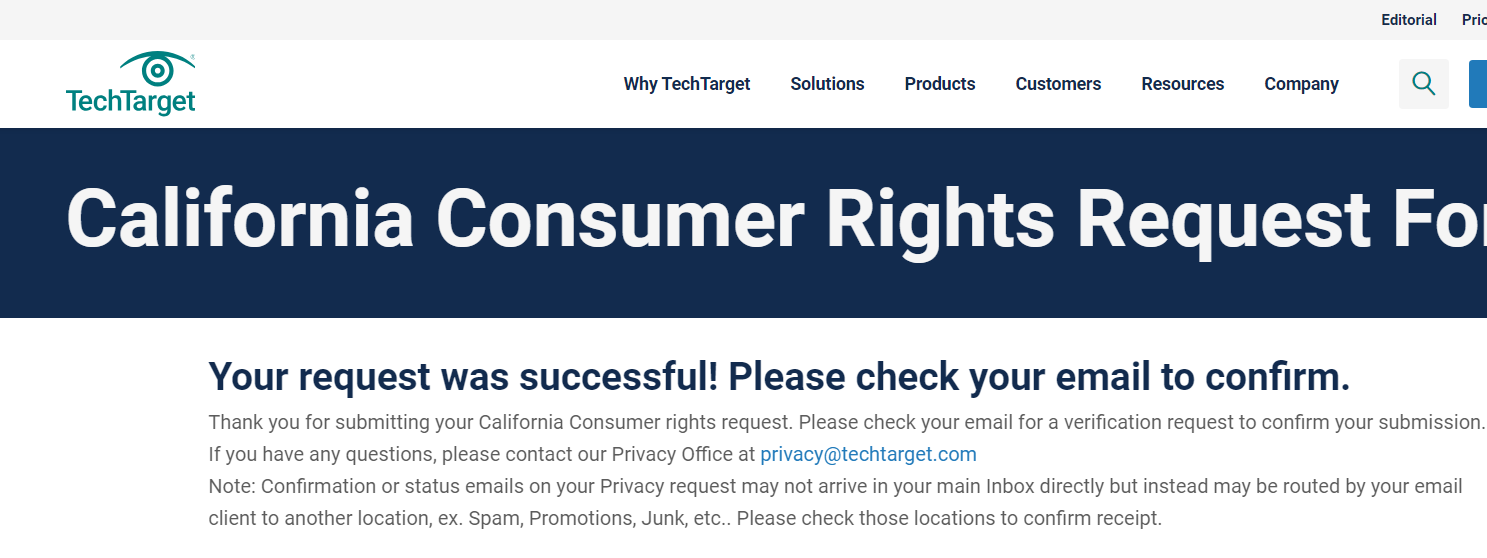
Task: Expand the Company navigation menu
Action: 1301,84
